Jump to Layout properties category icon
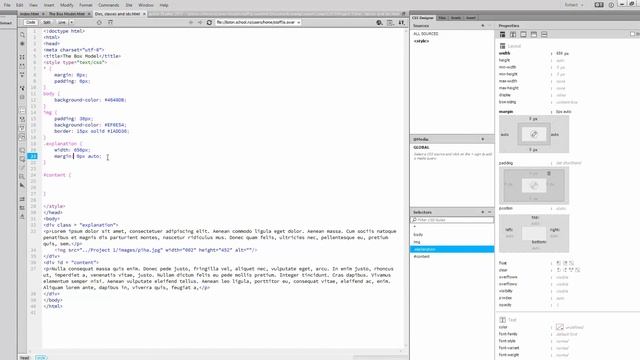 pyautogui.click(x=502, y=35)
